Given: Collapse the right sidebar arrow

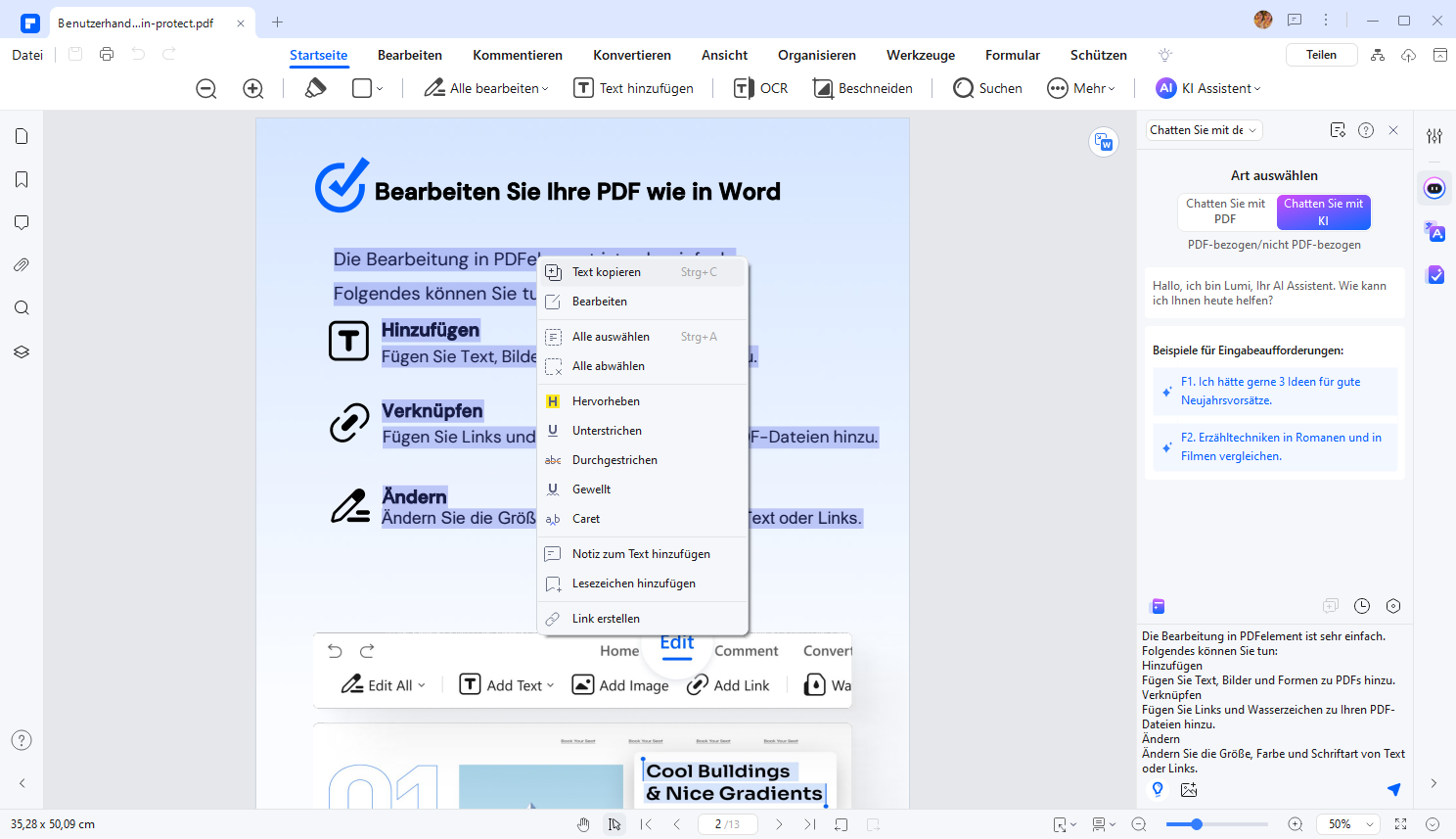Looking at the screenshot, I should pyautogui.click(x=1434, y=783).
